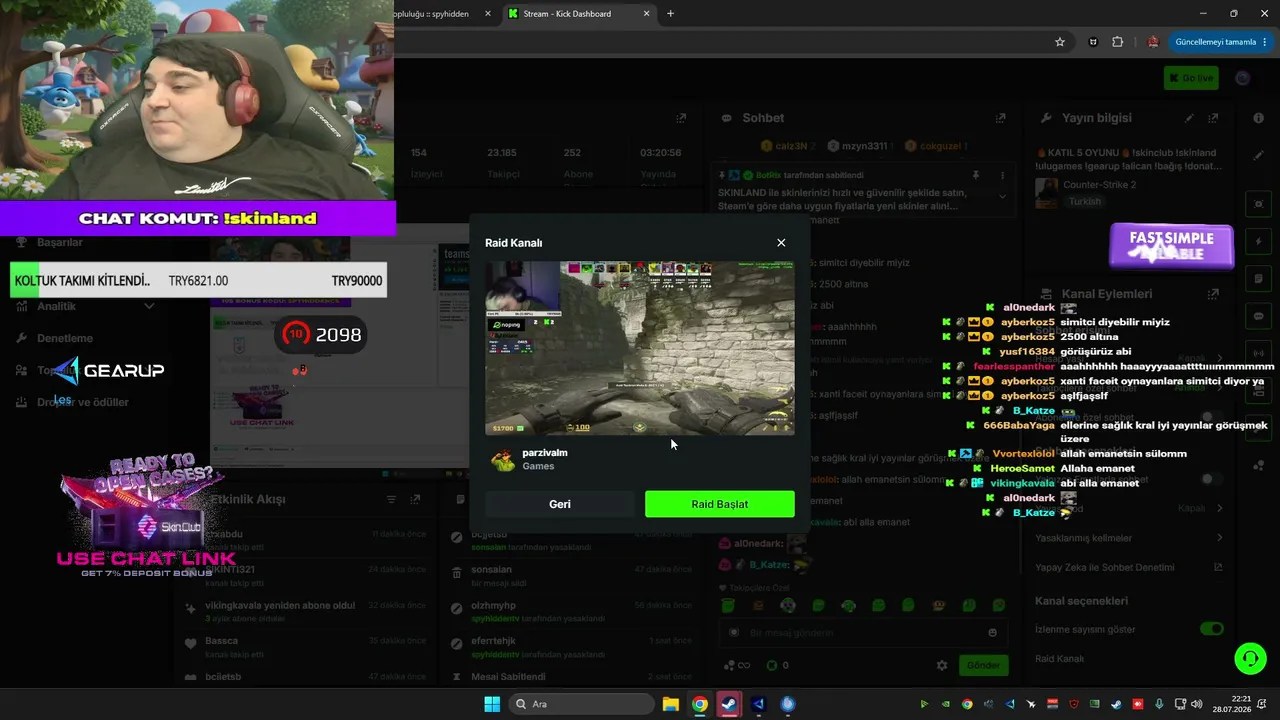
Task: Go back with the Geri button
Action: click(560, 504)
